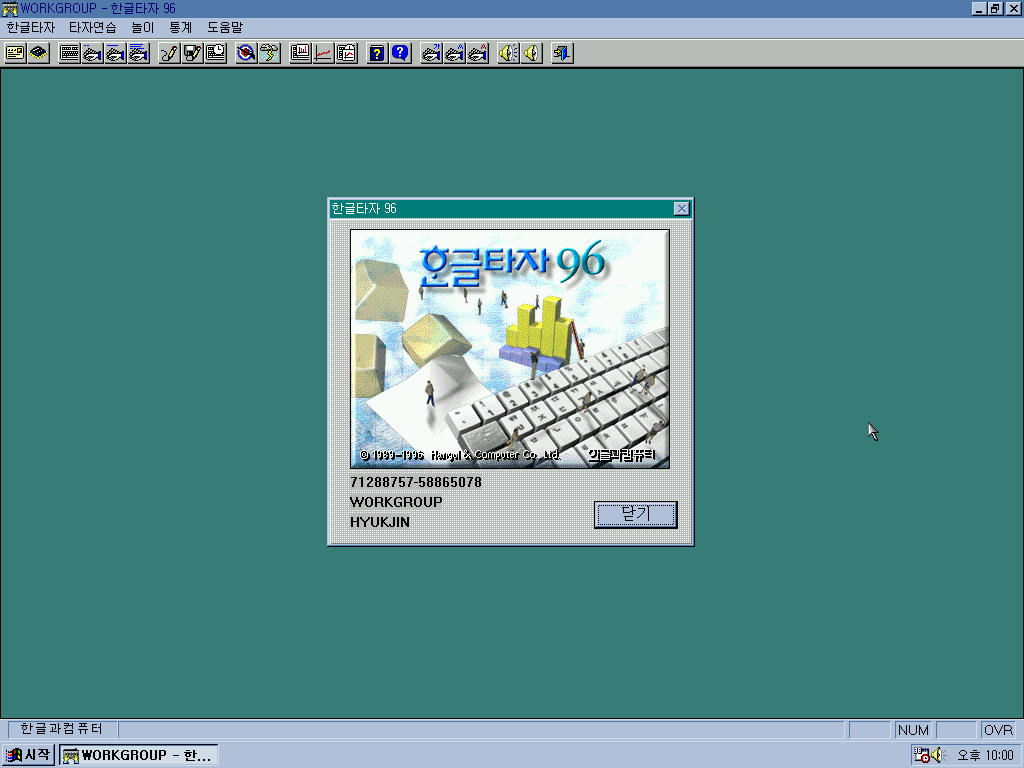The height and width of the screenshot is (768, 1024).
Task: Click the pencil writing icon
Action: click(169, 53)
